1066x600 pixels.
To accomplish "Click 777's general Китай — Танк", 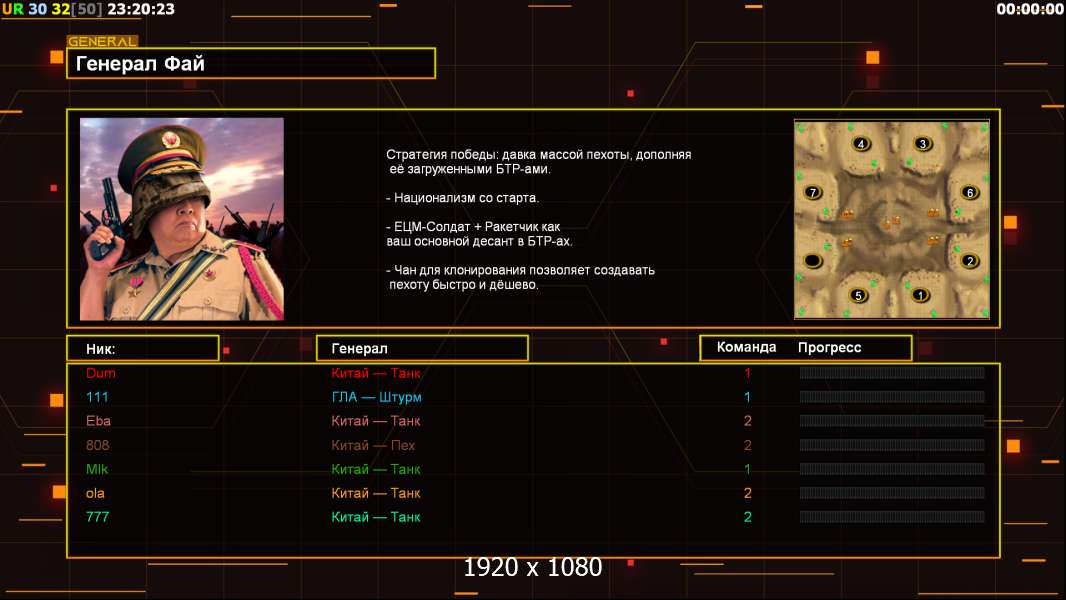I will click(375, 516).
